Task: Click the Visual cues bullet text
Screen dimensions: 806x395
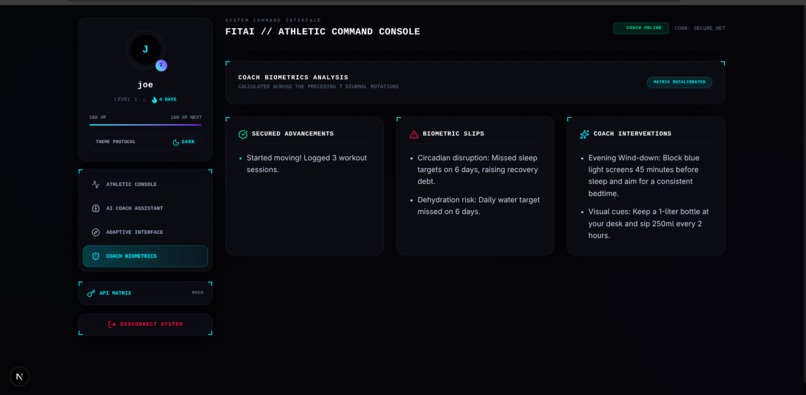Action: pos(649,224)
